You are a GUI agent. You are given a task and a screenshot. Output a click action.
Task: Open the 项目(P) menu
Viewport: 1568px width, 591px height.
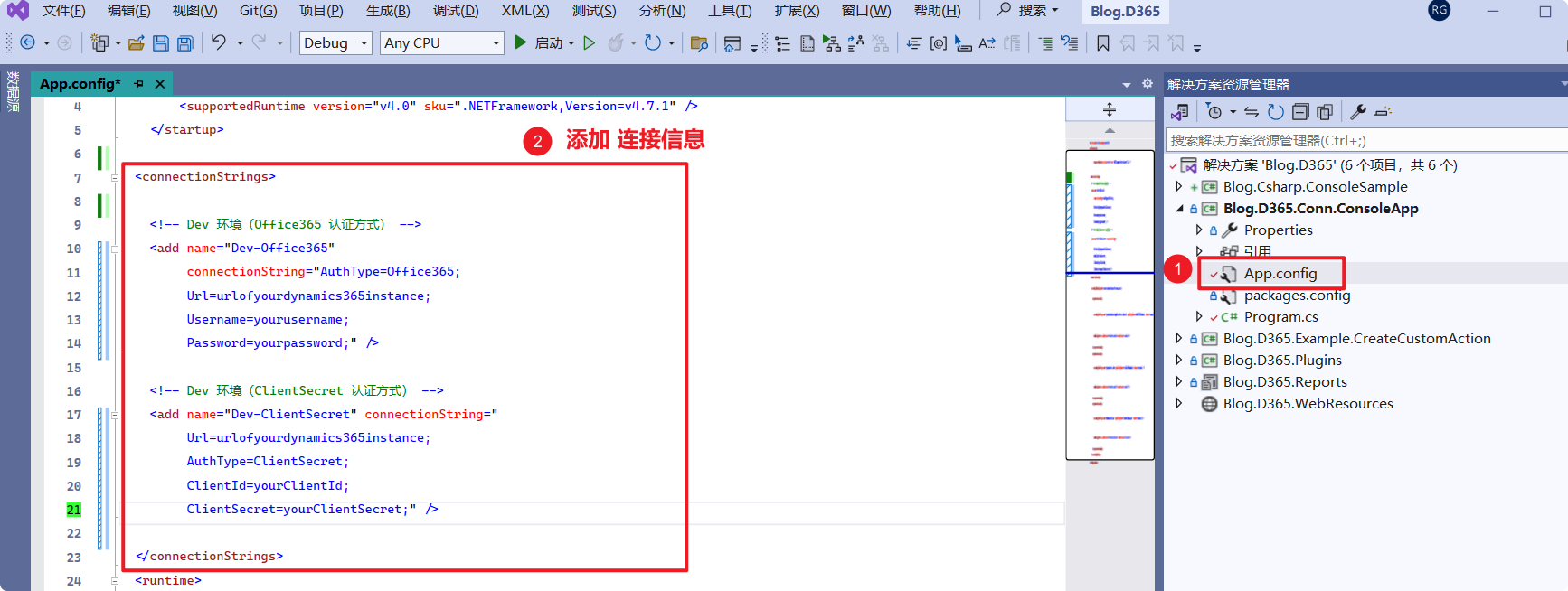[x=321, y=11]
